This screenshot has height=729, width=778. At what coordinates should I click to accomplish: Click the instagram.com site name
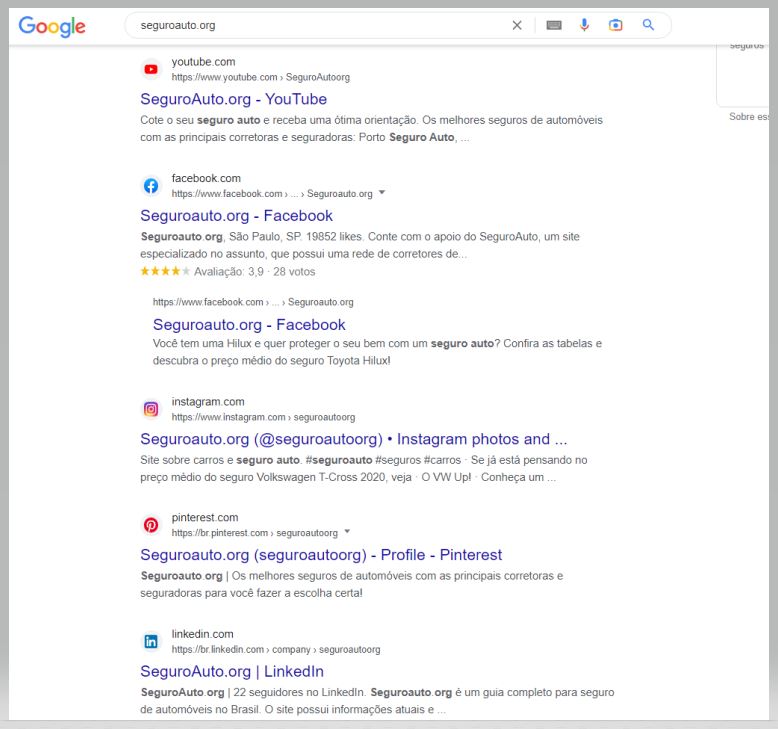[x=208, y=401]
